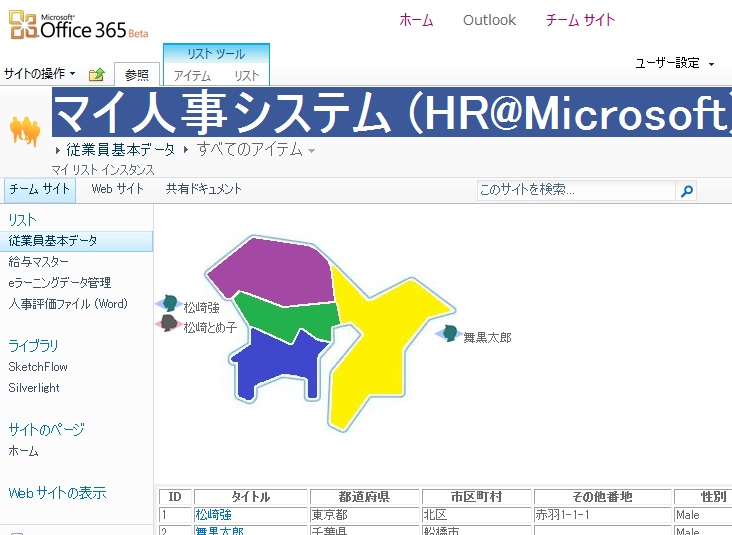Open eラーニングデータ管理 in sidebar
The image size is (732, 535).
pos(59,283)
